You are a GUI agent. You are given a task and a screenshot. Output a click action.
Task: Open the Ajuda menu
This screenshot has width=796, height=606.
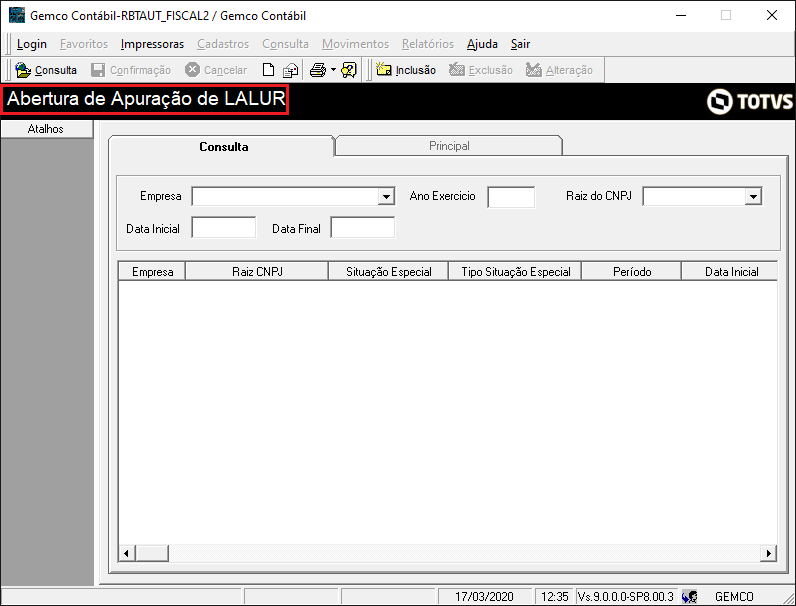(482, 44)
